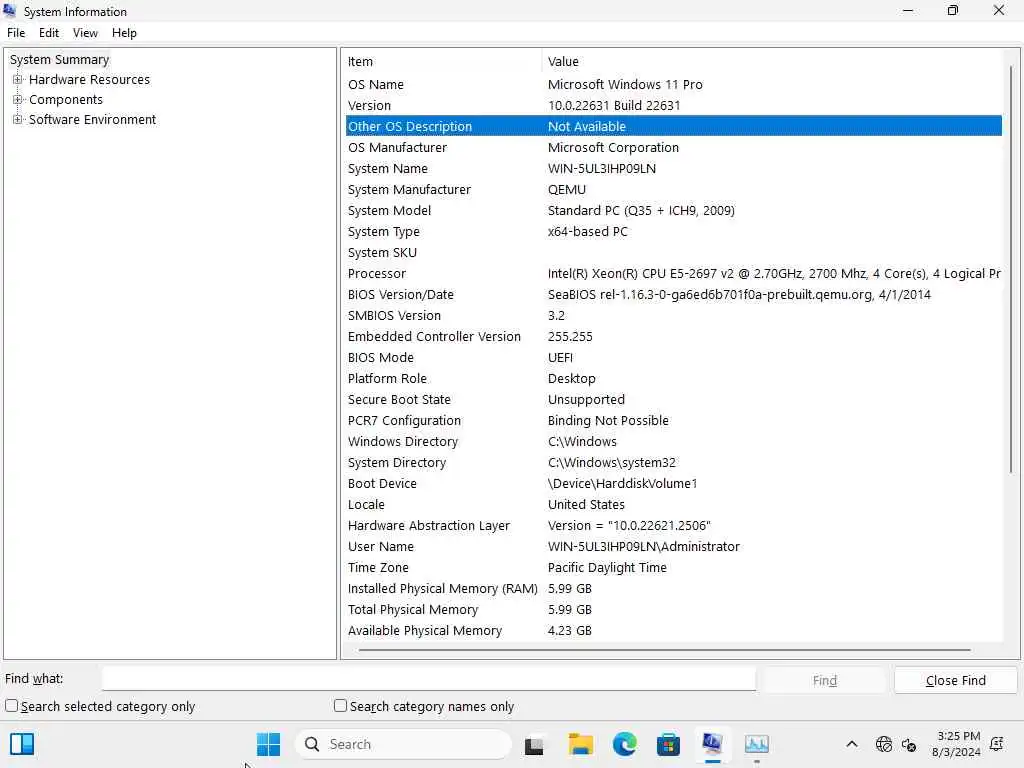Image resolution: width=1024 pixels, height=768 pixels.
Task: Open the Task Manager taskbar icon
Action: pos(756,744)
